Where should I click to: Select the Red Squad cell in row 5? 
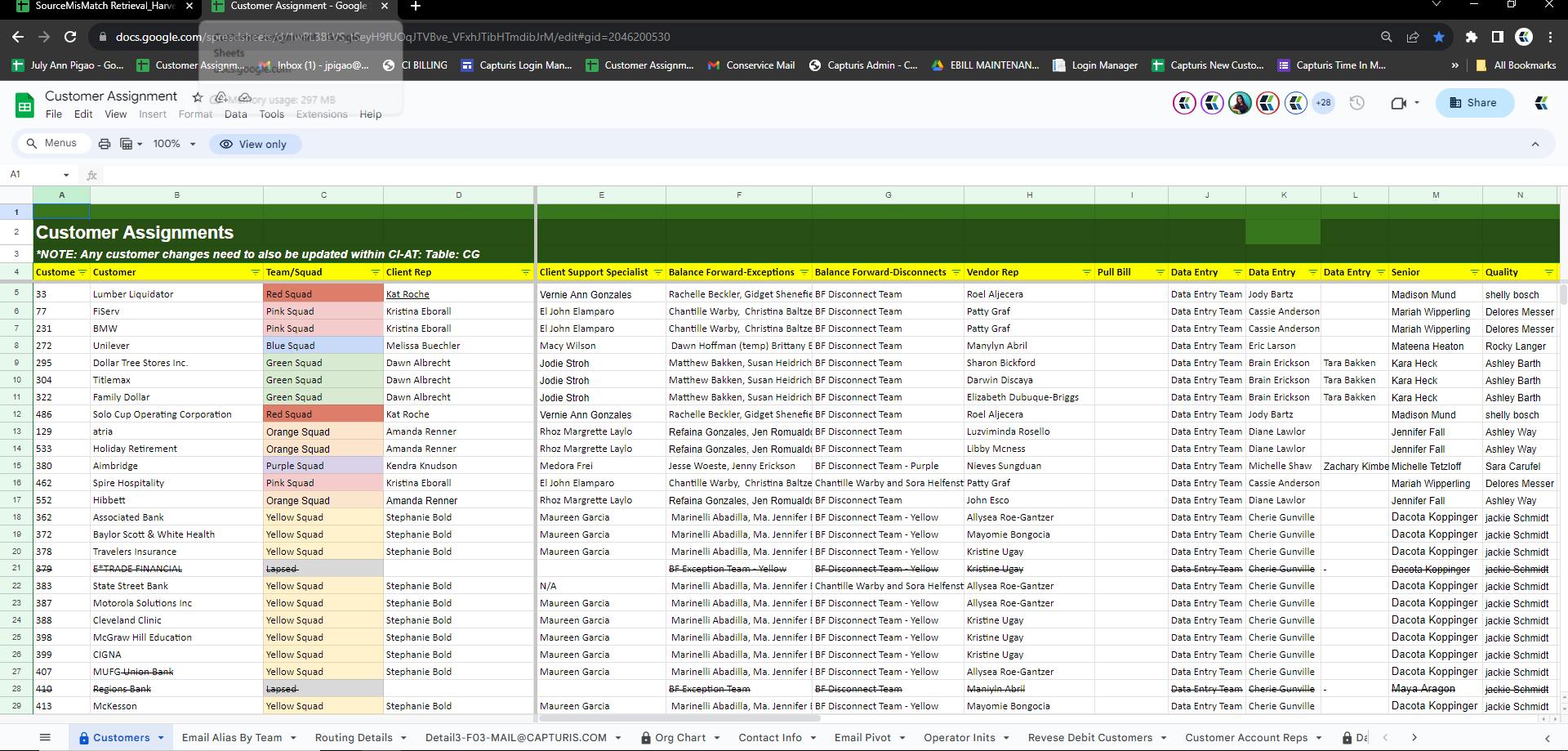point(323,294)
